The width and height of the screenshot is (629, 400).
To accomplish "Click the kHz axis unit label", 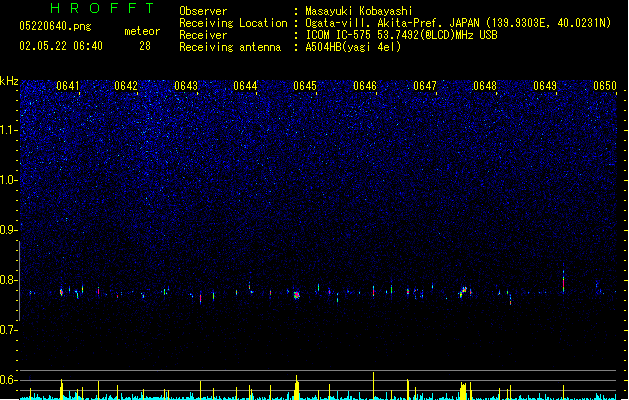I will tap(9, 81).
